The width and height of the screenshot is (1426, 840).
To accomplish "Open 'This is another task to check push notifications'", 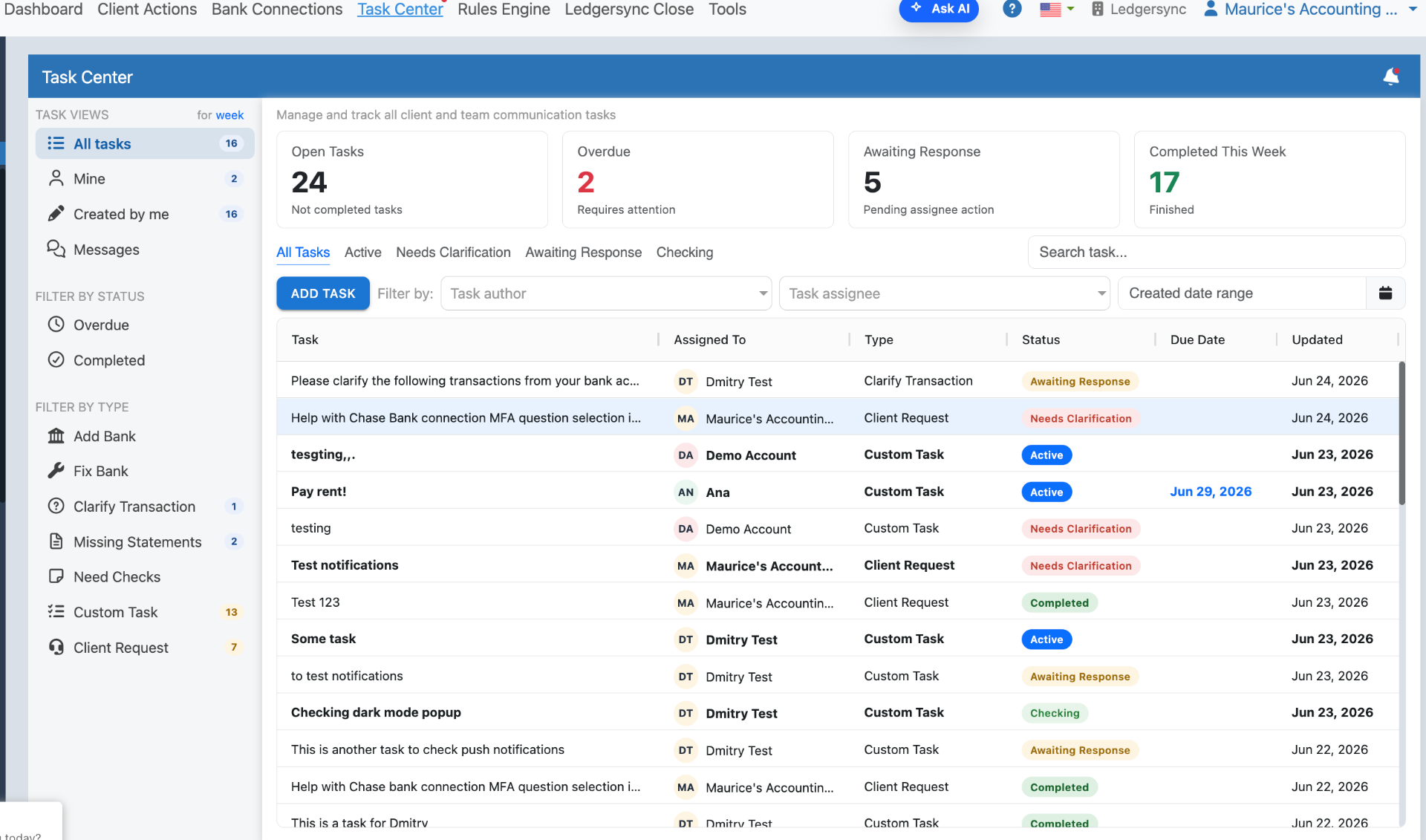I will pos(837,749).
